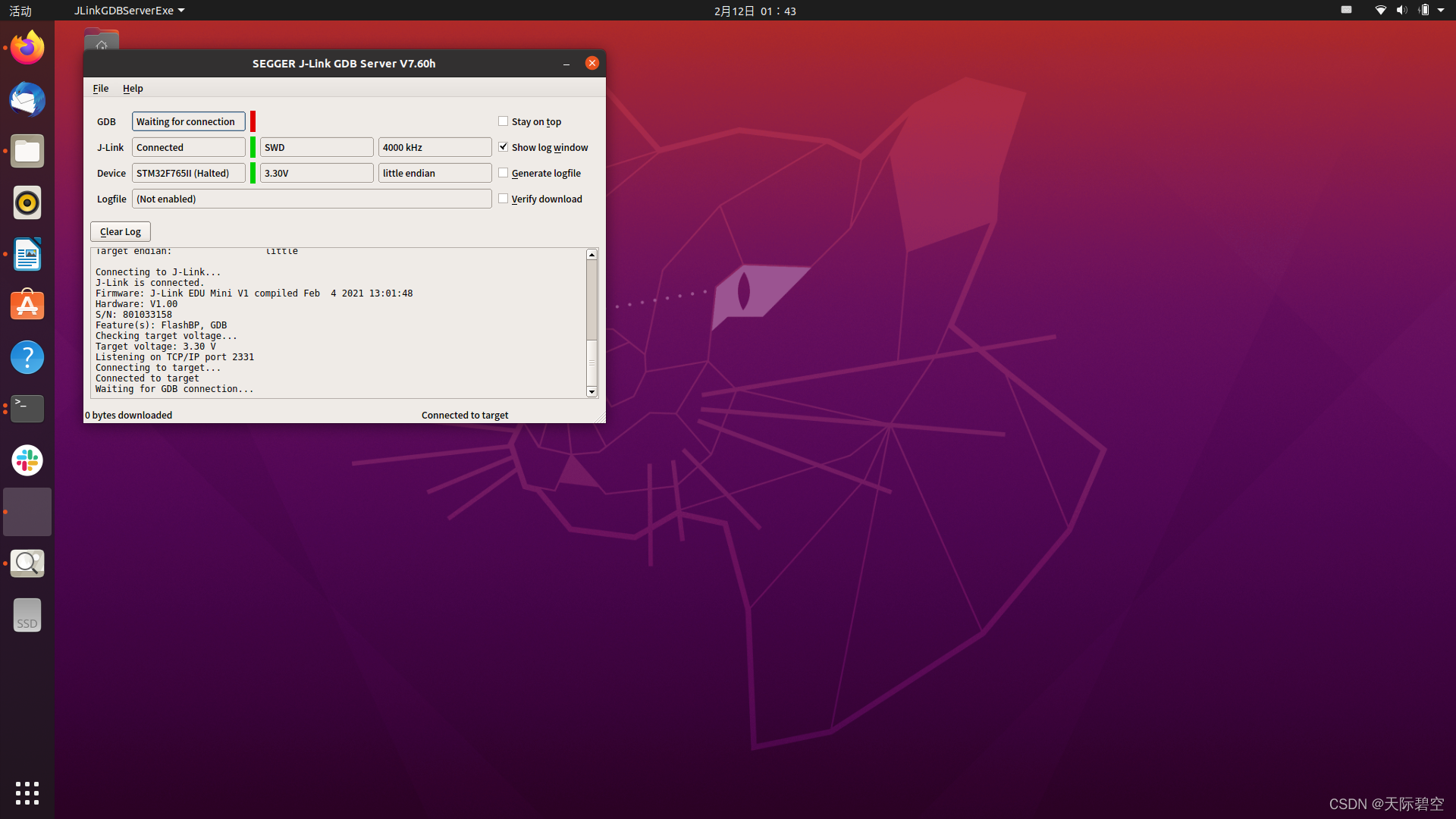Open Firefox from the dock

tap(27, 48)
